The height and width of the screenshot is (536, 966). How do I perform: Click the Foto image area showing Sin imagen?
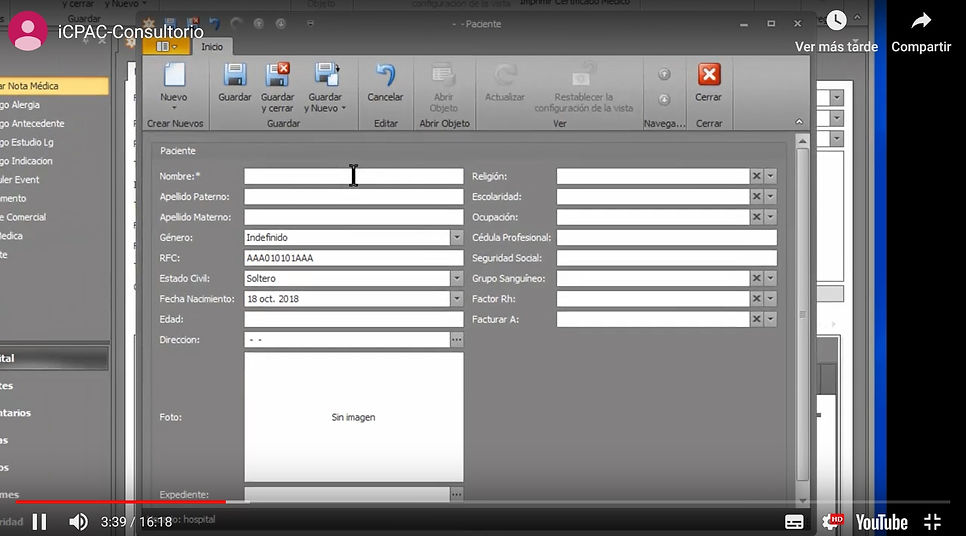tap(354, 417)
